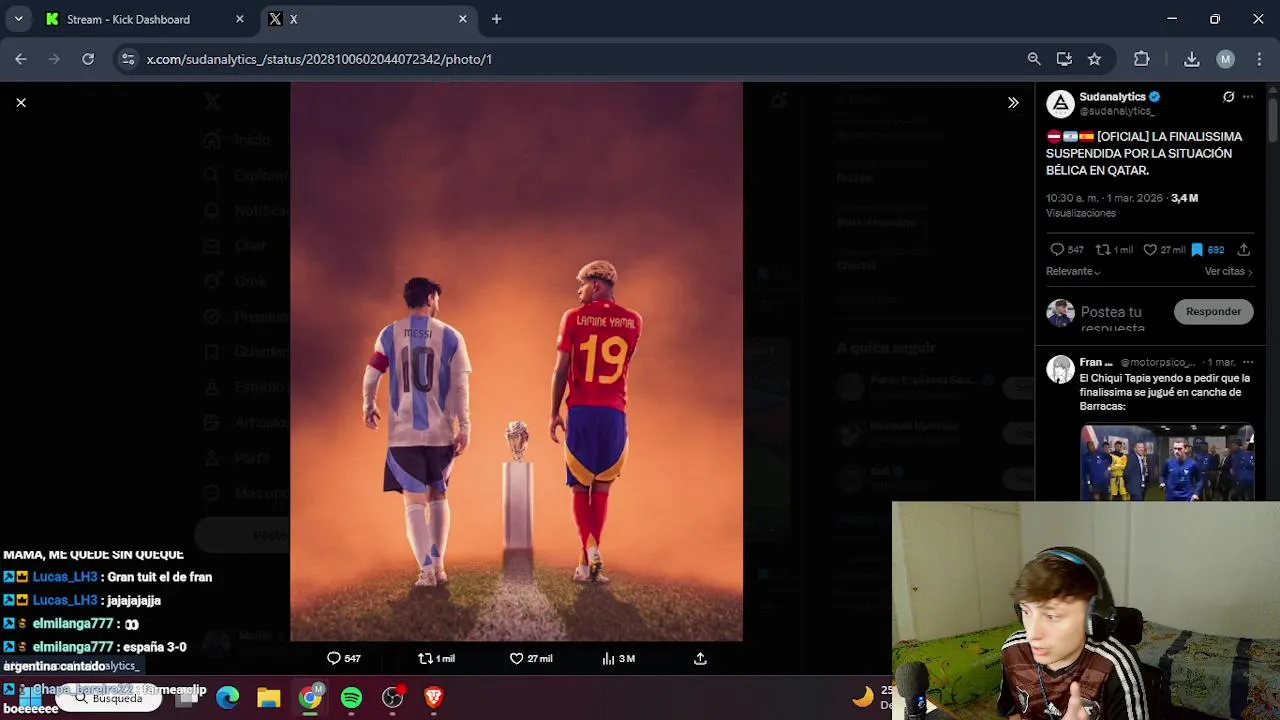Close the X browser tab

(x=462, y=19)
